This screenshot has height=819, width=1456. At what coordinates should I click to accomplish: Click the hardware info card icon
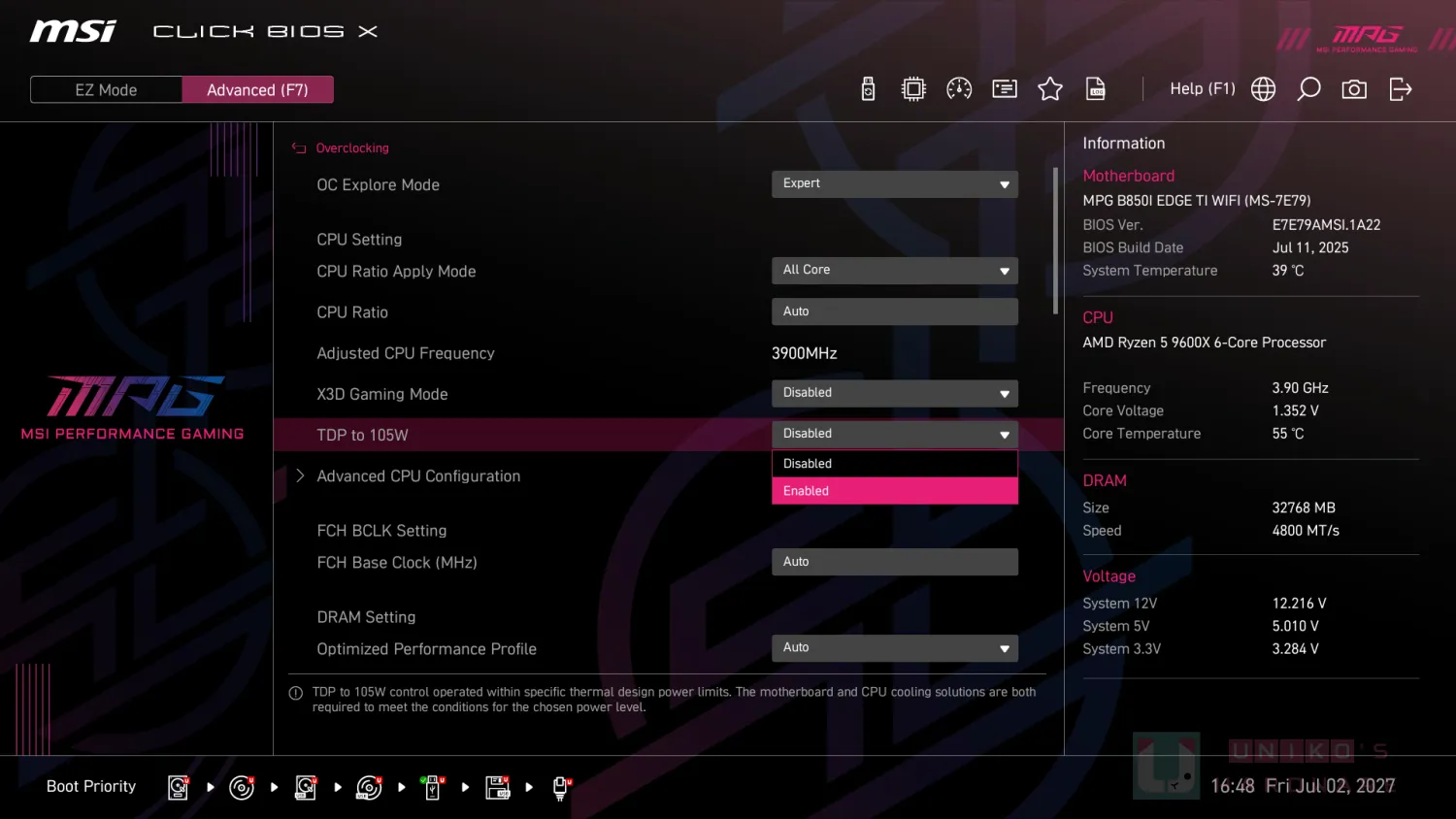coord(1005,89)
